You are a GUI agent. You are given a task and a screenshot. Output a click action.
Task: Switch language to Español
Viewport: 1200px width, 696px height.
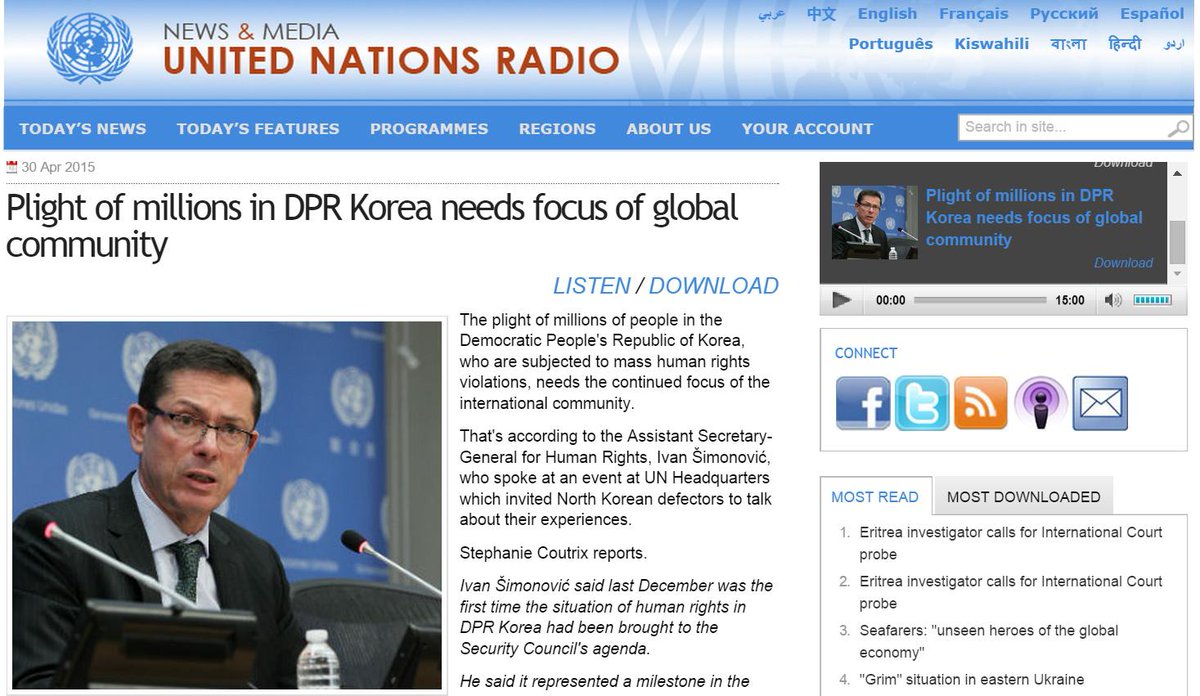coord(1152,14)
